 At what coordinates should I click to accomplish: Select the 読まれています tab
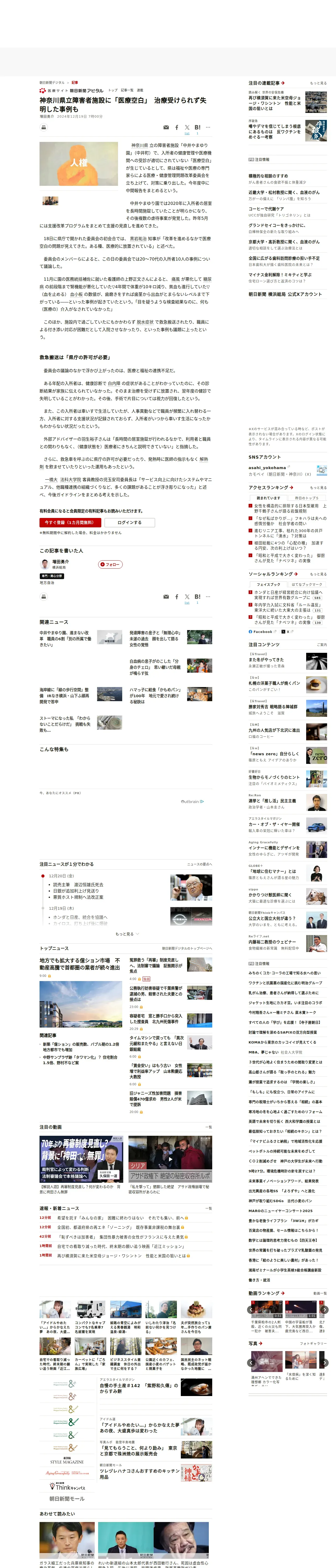268,498
